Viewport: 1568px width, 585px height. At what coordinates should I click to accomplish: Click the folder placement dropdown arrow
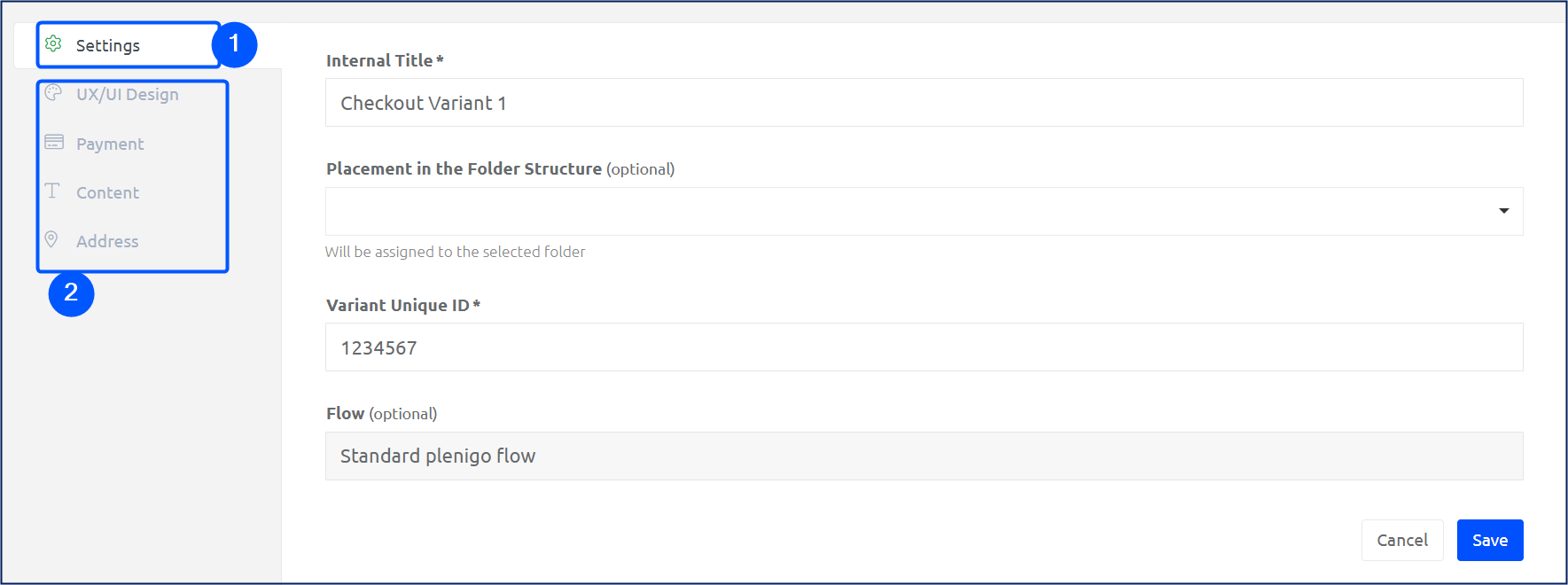coord(1503,211)
